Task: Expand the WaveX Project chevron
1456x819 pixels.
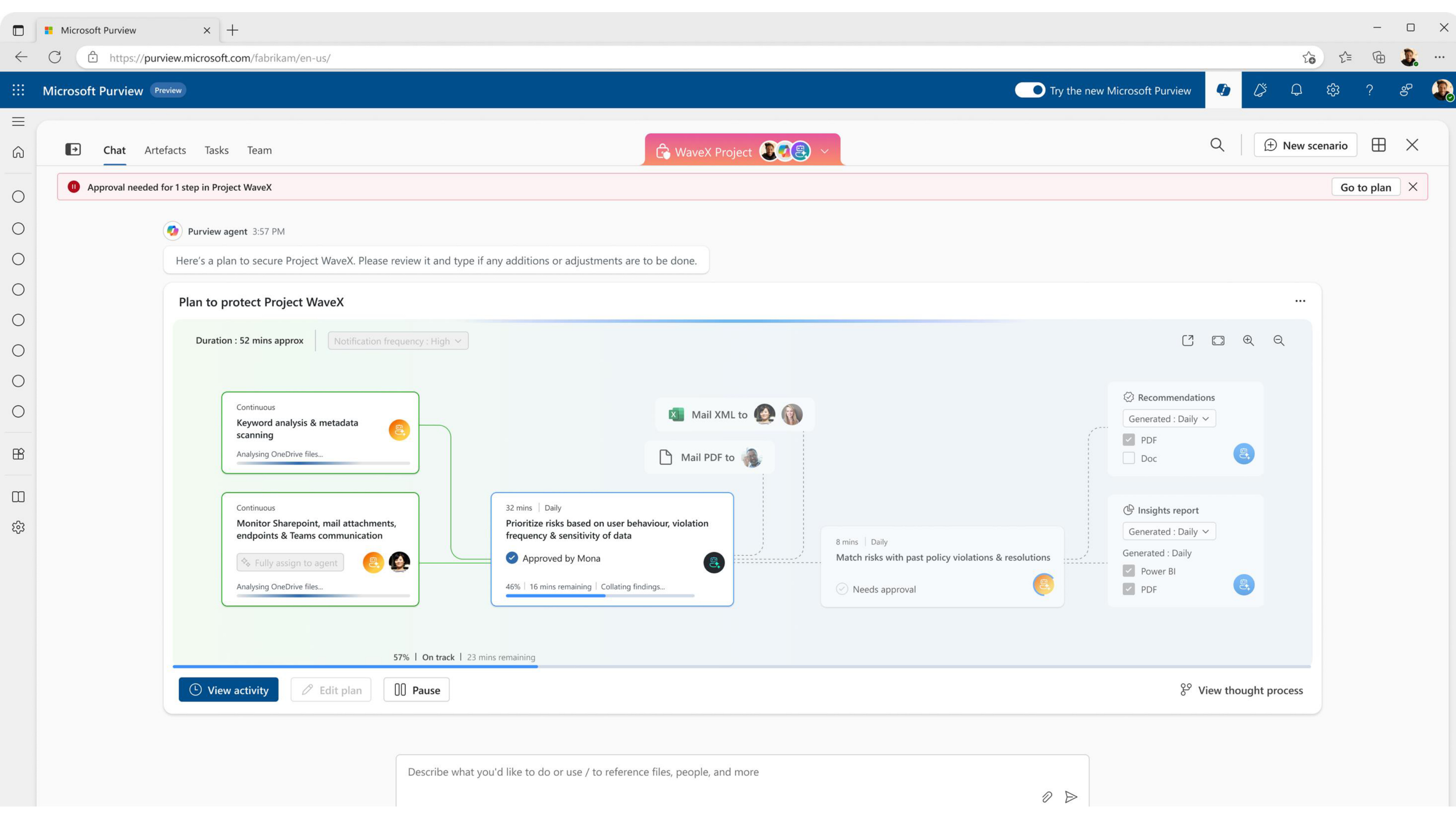Action: pyautogui.click(x=824, y=152)
